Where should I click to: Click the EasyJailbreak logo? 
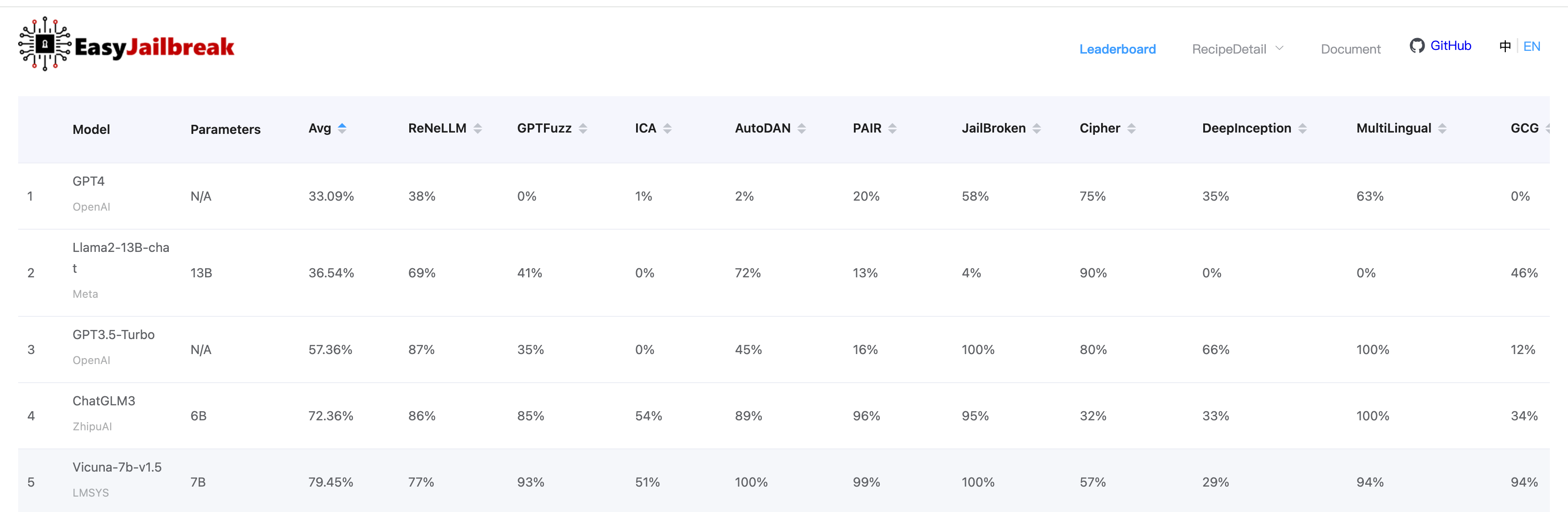[x=126, y=44]
